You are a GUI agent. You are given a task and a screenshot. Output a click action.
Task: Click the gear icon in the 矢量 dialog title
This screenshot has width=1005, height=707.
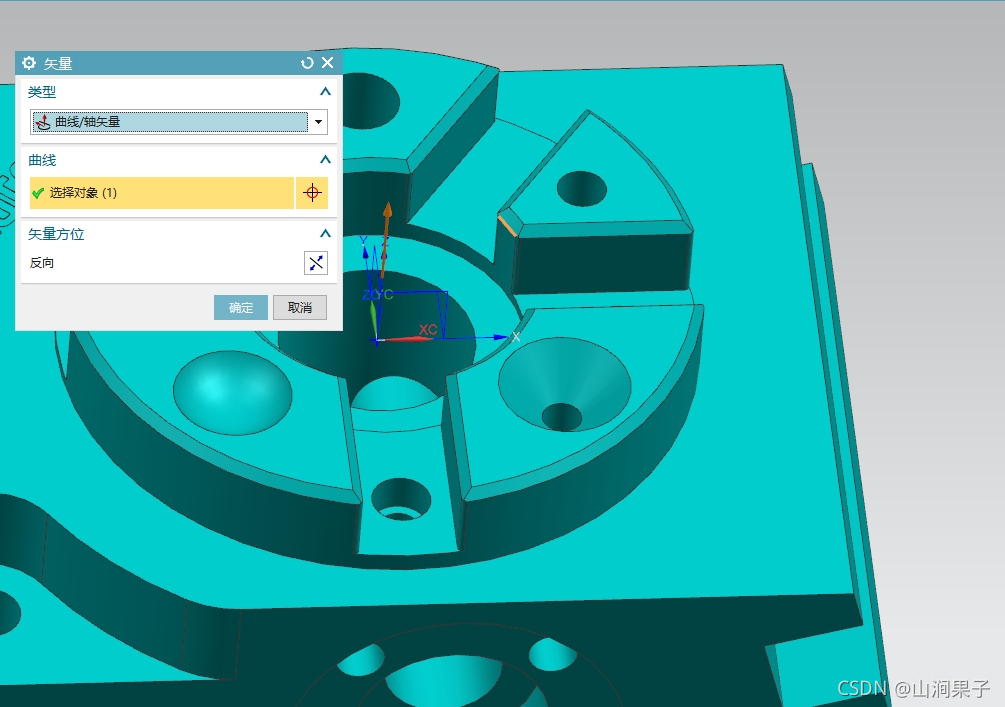(x=29, y=63)
